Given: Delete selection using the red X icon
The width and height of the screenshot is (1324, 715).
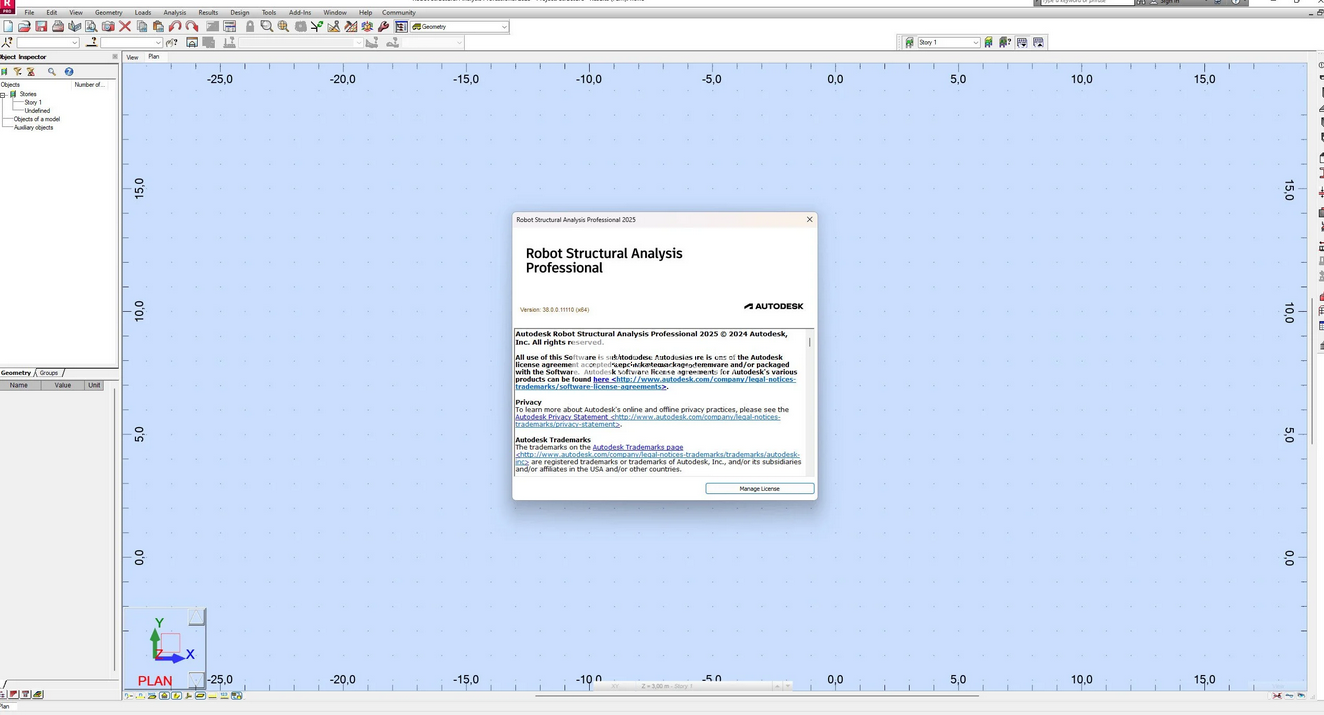Looking at the screenshot, I should coord(125,27).
